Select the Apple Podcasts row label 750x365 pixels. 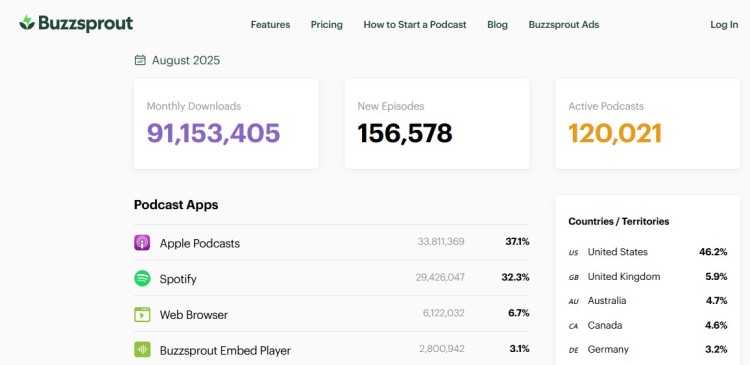200,243
